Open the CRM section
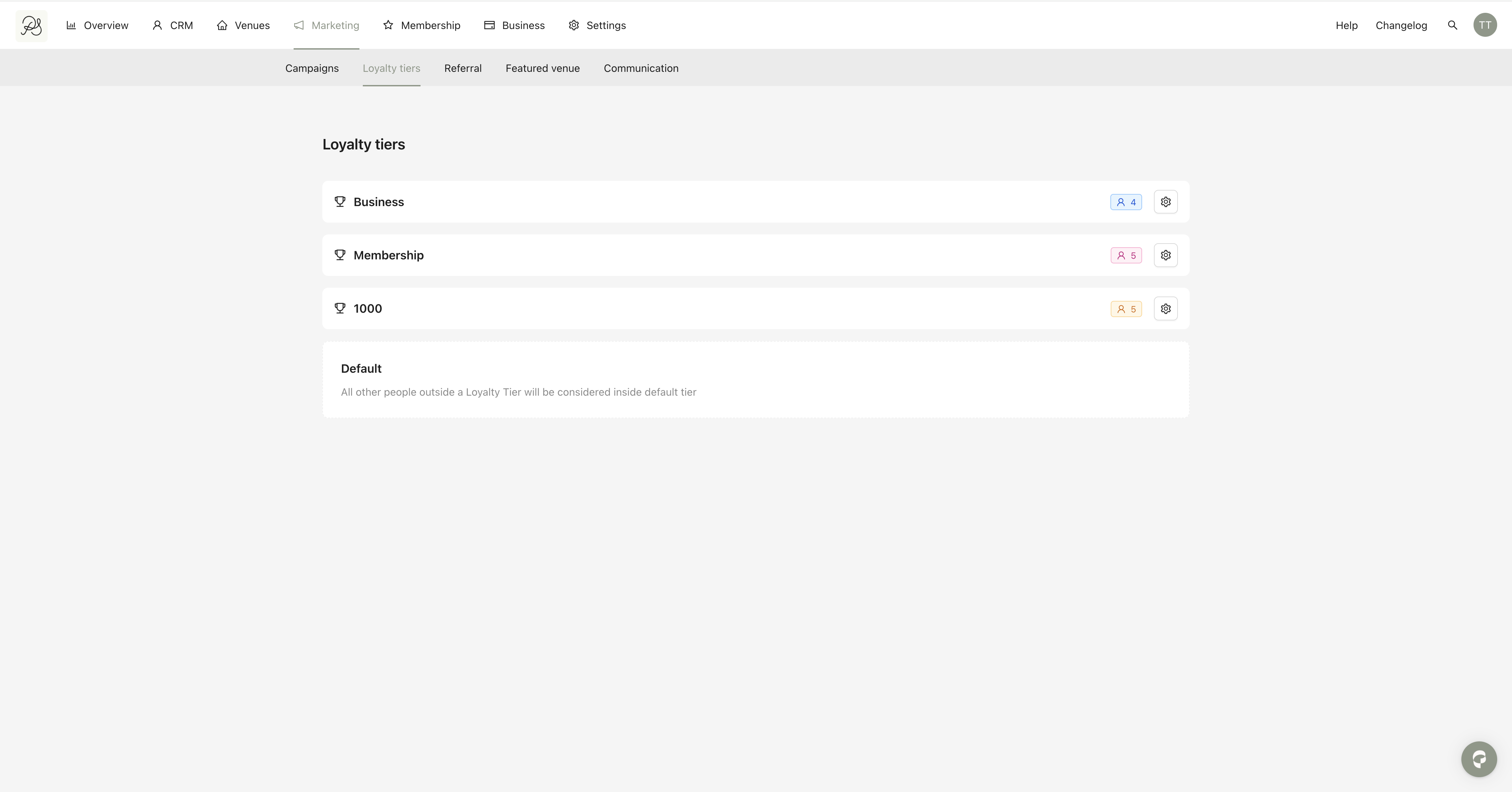 [172, 25]
